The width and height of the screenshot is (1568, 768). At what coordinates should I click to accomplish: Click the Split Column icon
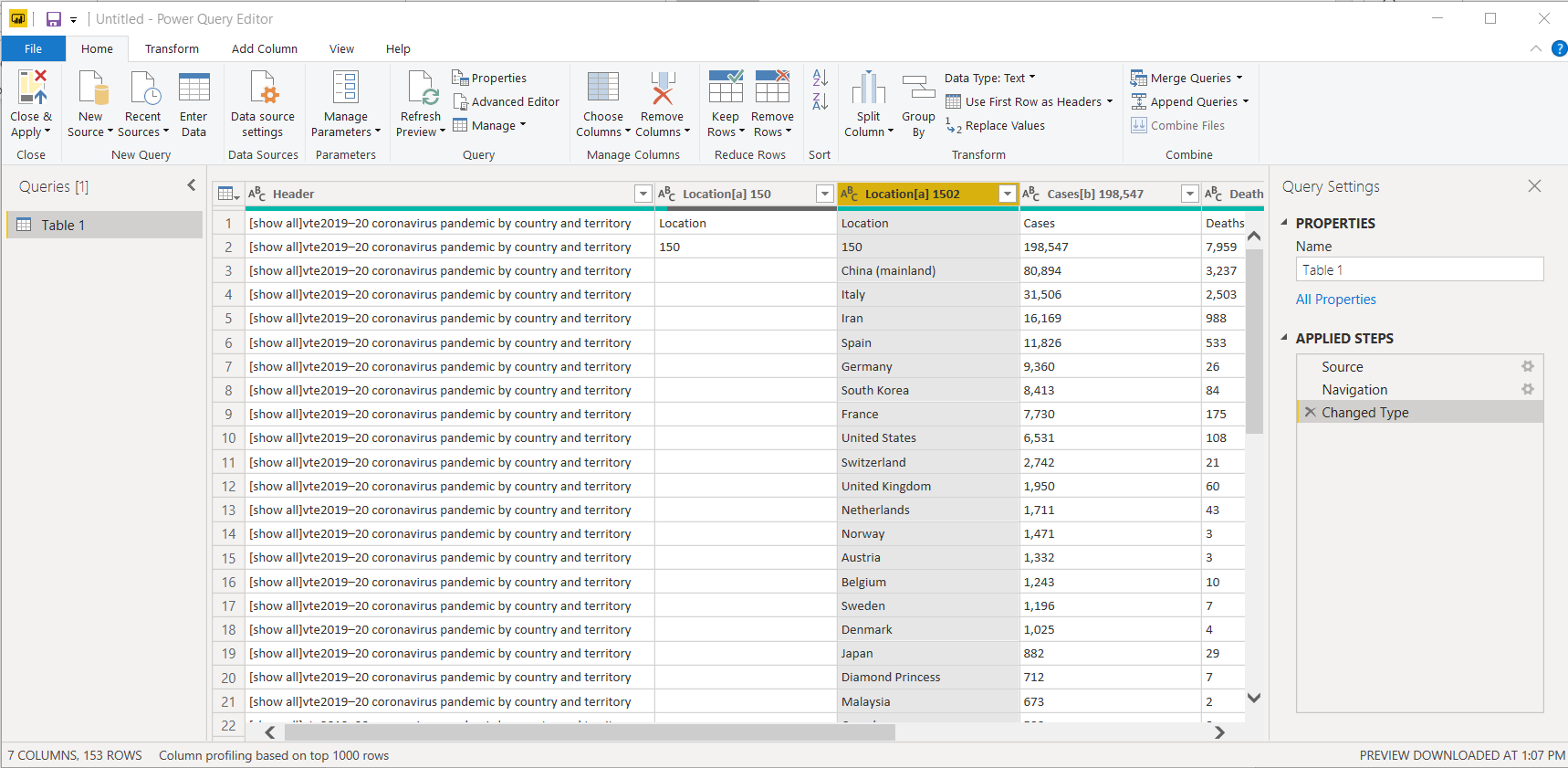[868, 89]
